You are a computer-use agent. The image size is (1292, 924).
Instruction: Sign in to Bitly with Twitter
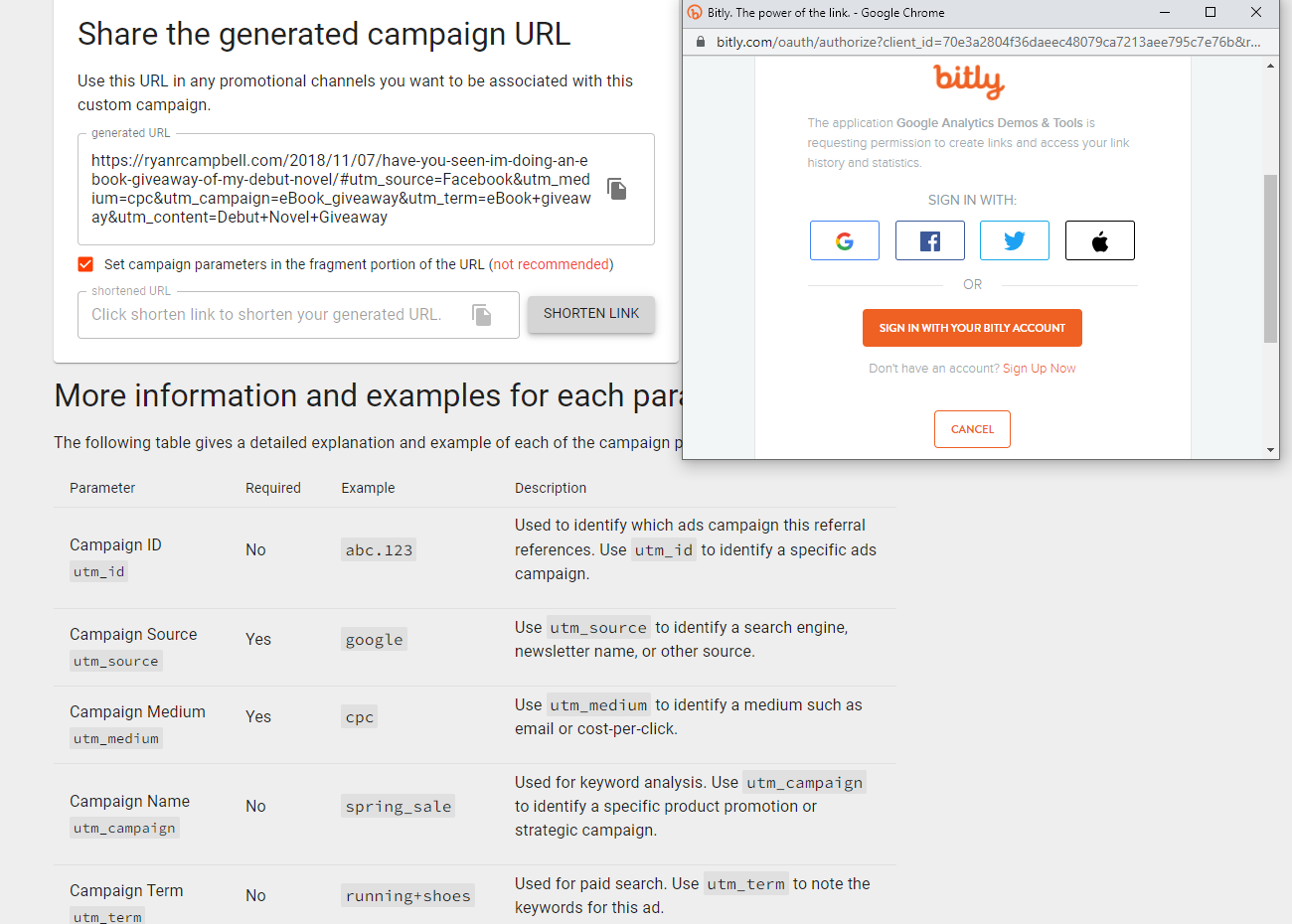coord(1015,240)
